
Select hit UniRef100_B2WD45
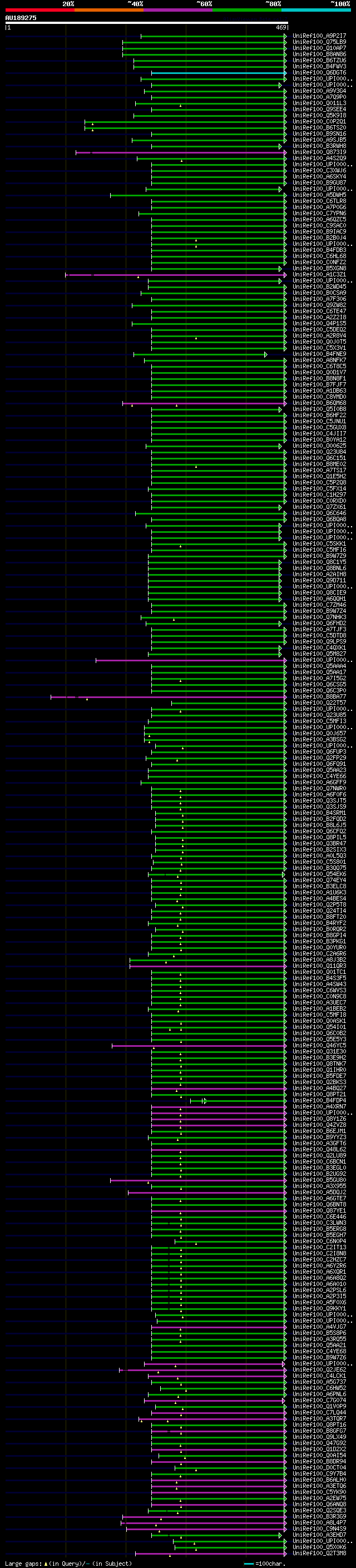pyautogui.click(x=319, y=286)
